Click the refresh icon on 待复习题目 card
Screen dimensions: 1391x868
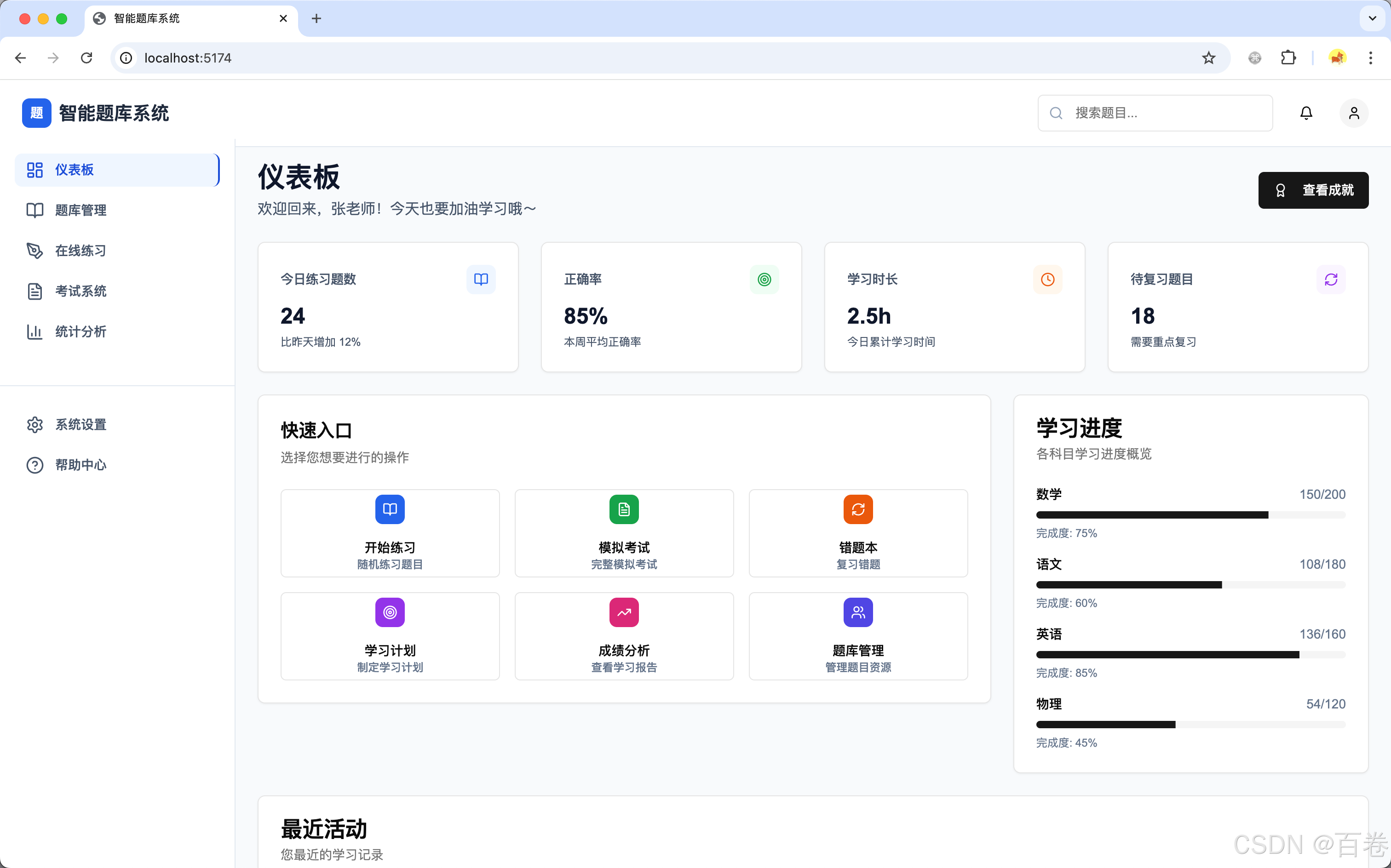[x=1331, y=280]
